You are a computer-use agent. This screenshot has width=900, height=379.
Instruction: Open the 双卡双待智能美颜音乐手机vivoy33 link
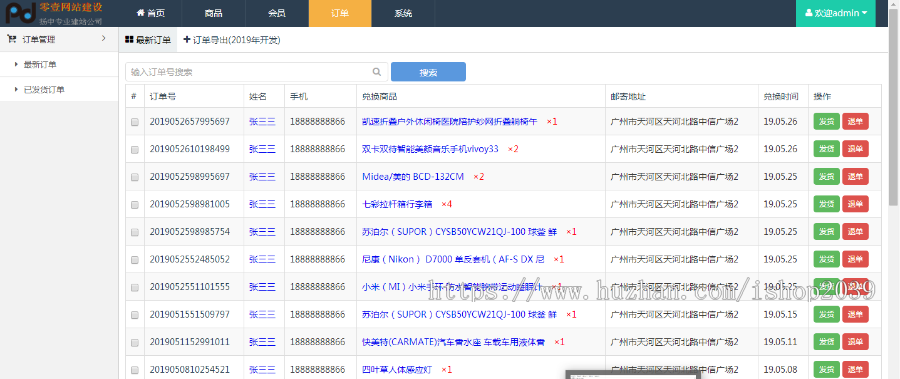click(x=430, y=149)
